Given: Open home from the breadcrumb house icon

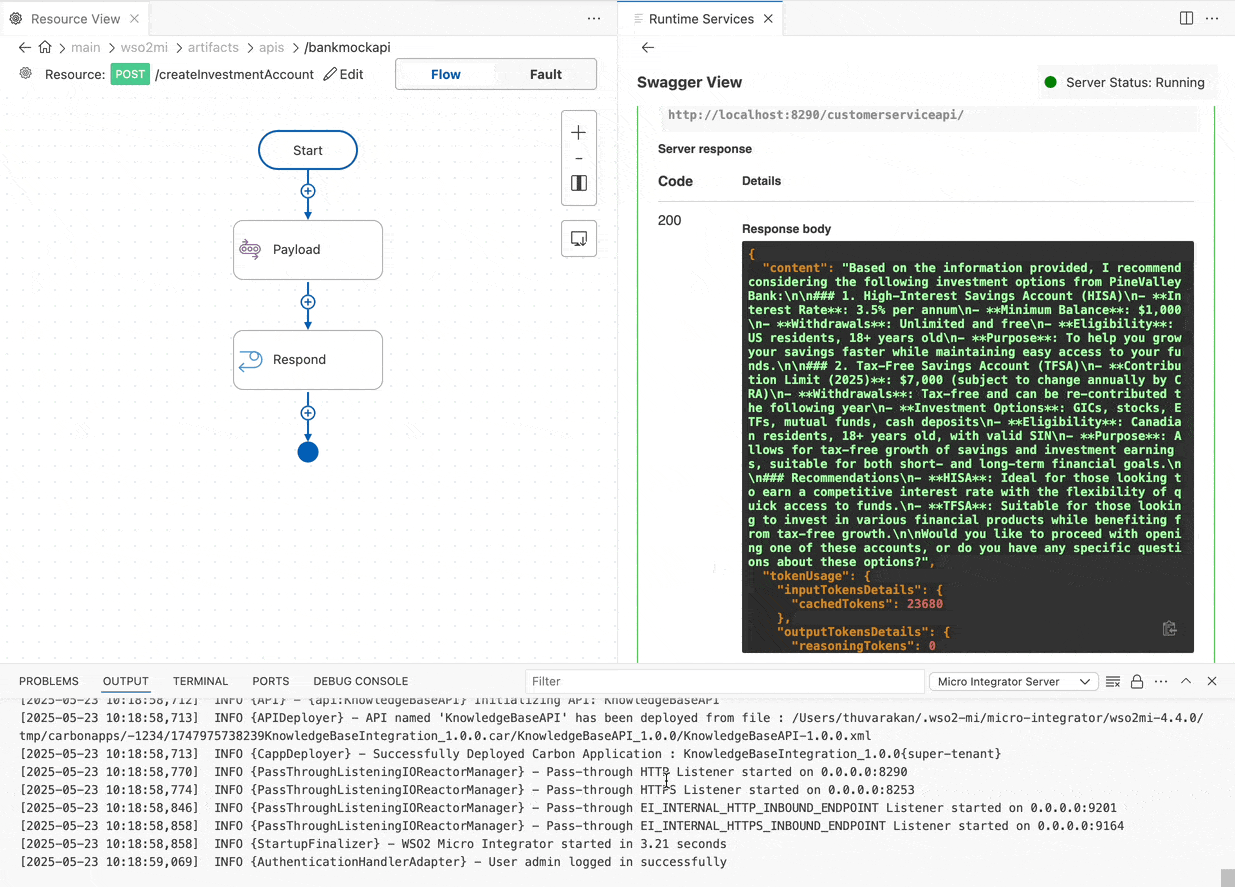Looking at the screenshot, I should click(x=45, y=47).
